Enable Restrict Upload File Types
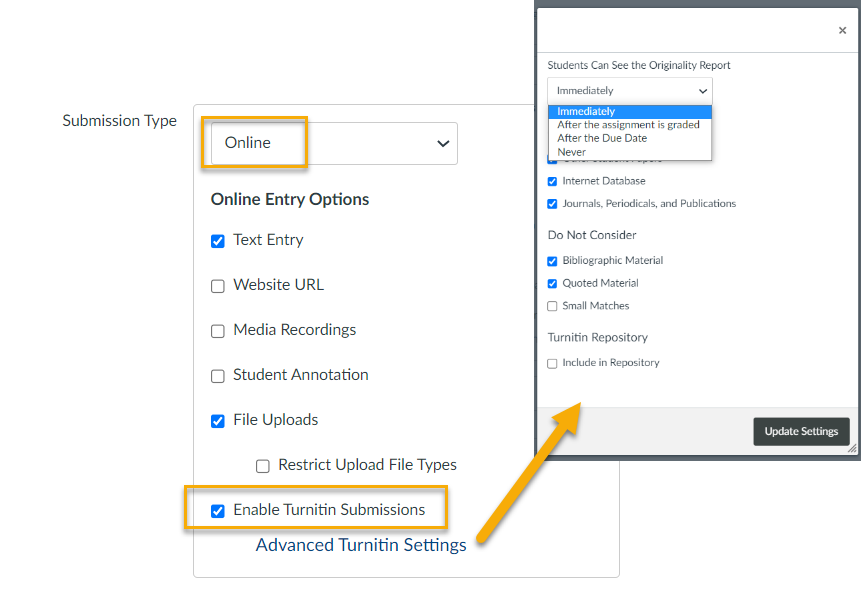861x594 pixels. coord(262,465)
